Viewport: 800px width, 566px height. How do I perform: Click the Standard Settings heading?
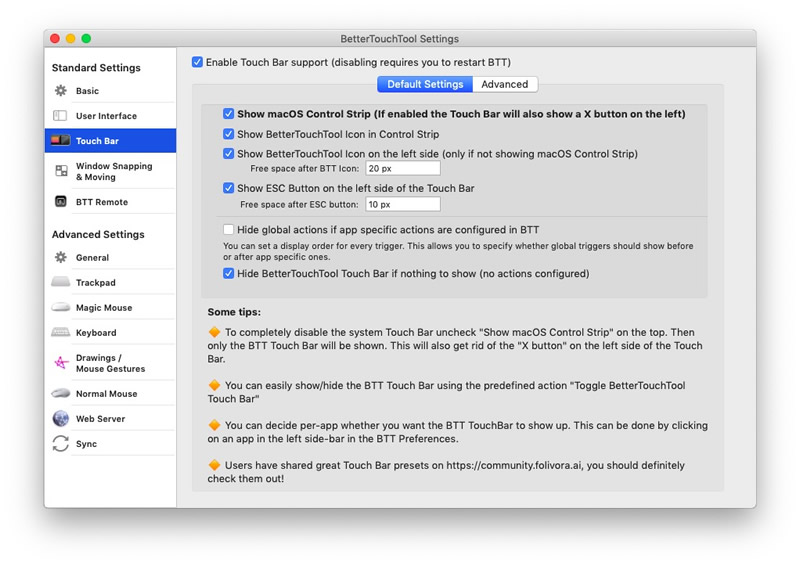(96, 67)
